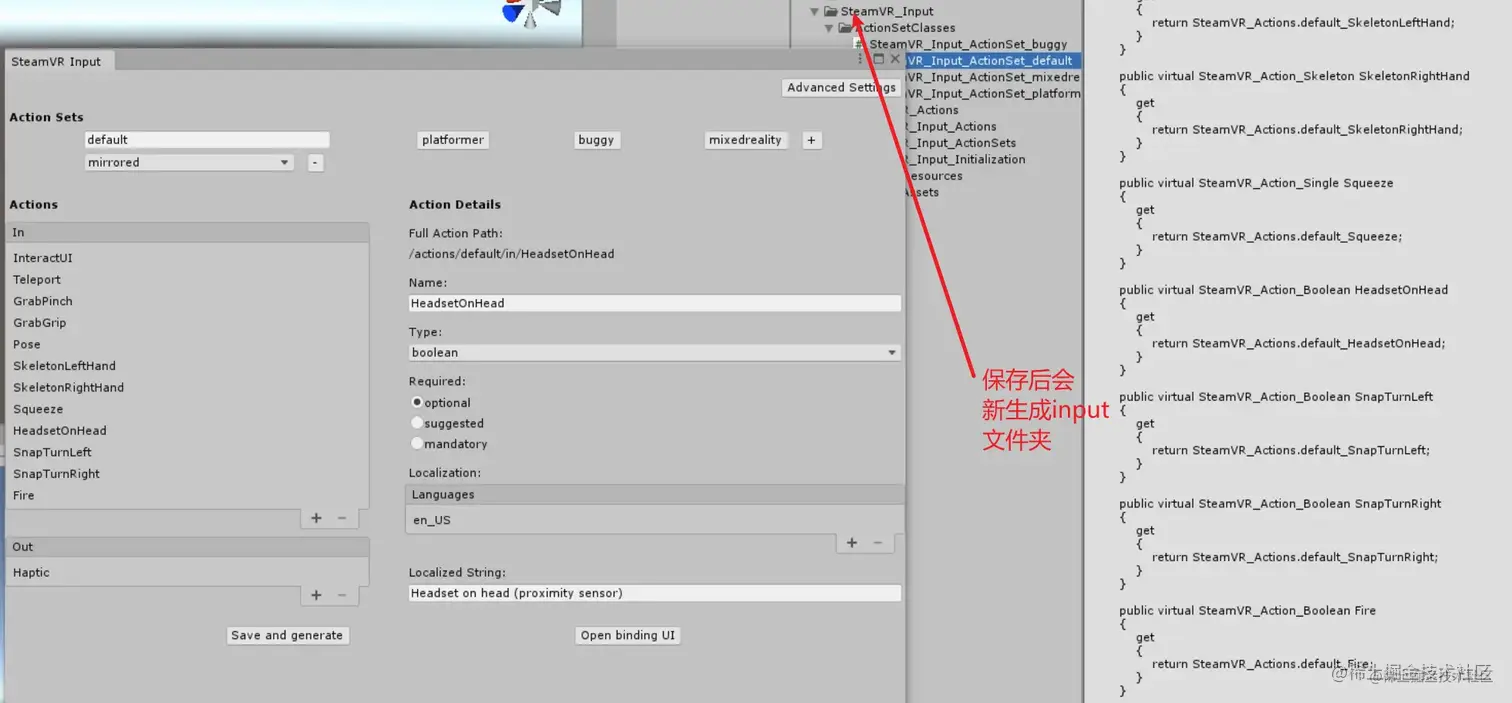Collapse the ActionSetClasses folder
This screenshot has width=1512, height=703.
(829, 28)
